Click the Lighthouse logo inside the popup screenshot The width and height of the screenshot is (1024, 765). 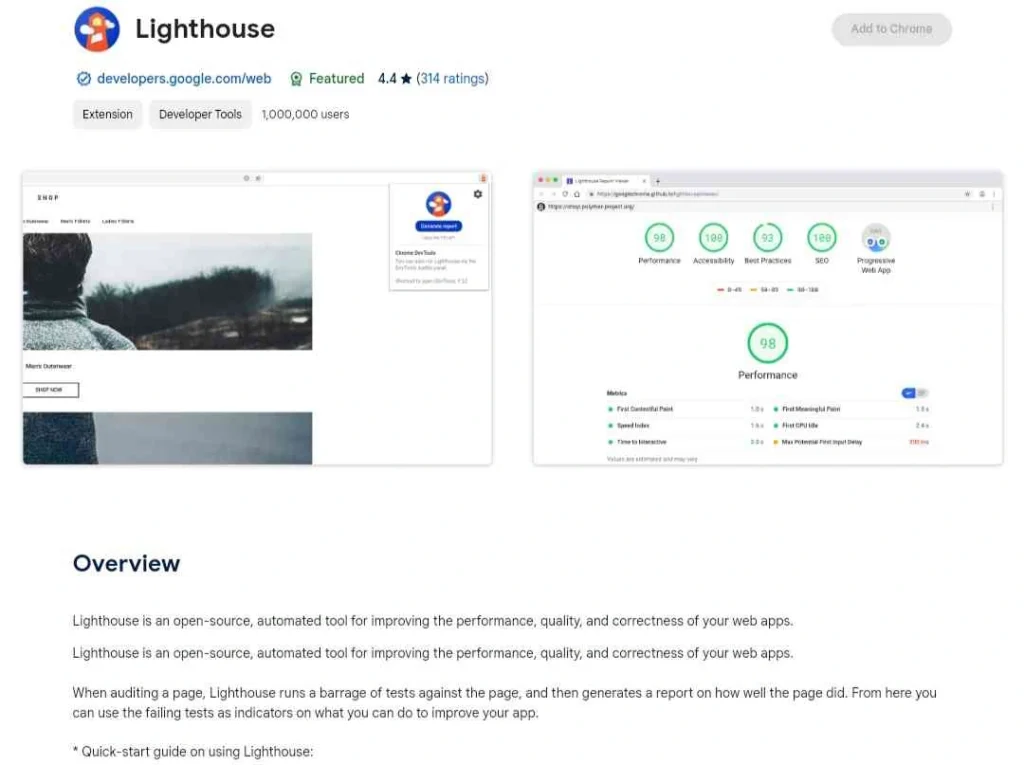coord(438,204)
